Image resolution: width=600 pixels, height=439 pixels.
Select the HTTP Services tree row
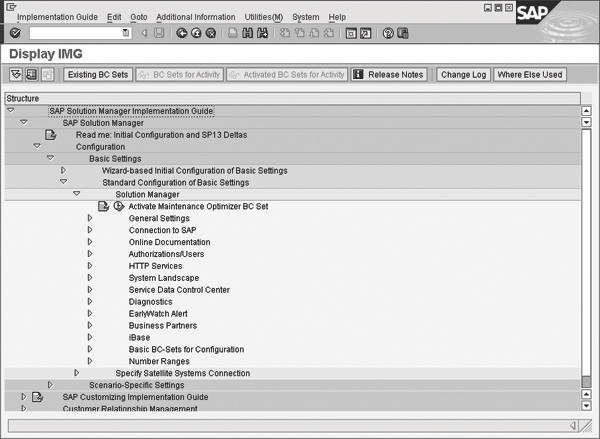tap(155, 266)
